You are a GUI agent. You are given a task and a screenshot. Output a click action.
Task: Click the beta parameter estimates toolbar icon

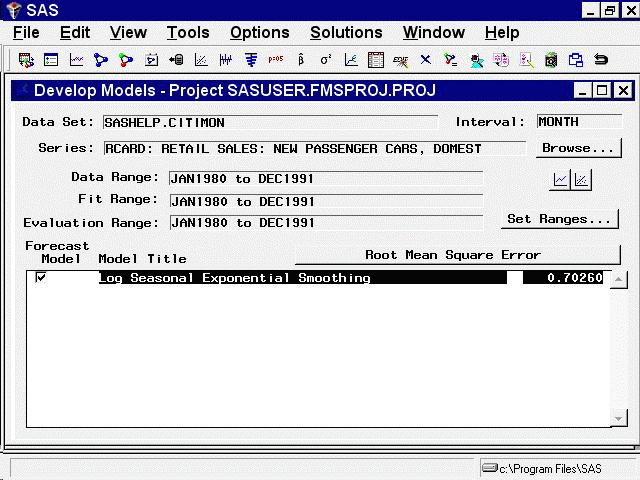[x=300, y=60]
